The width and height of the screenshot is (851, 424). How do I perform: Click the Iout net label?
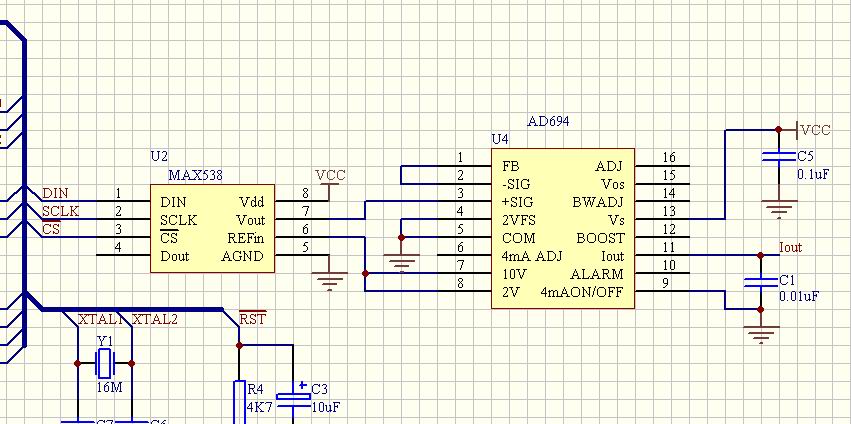[790, 248]
